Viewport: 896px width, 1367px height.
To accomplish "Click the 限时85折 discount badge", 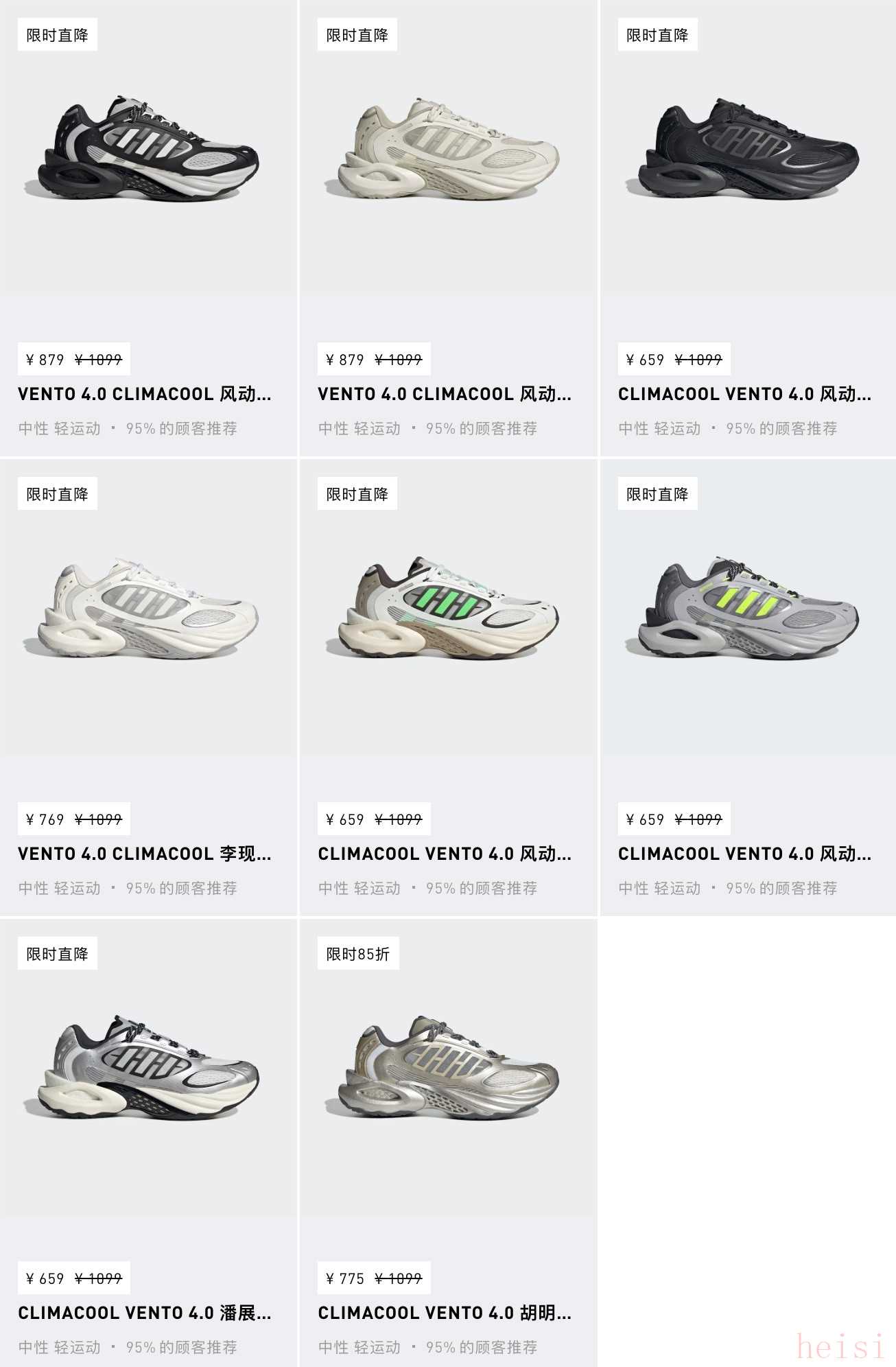I will tap(358, 954).
